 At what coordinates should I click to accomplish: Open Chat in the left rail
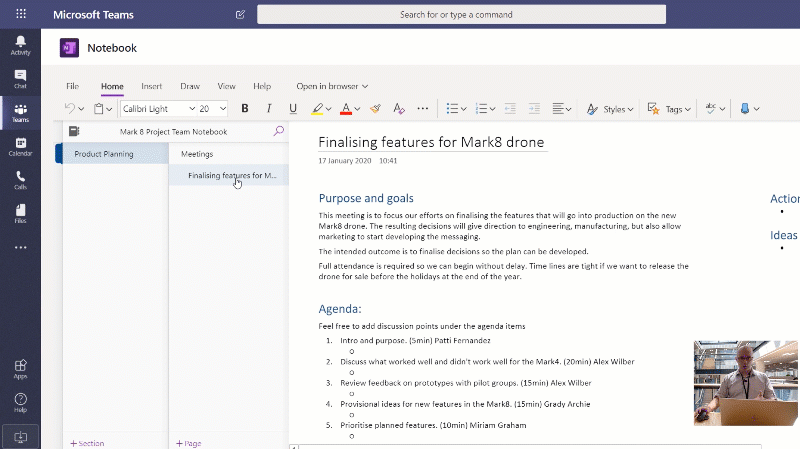[20, 79]
